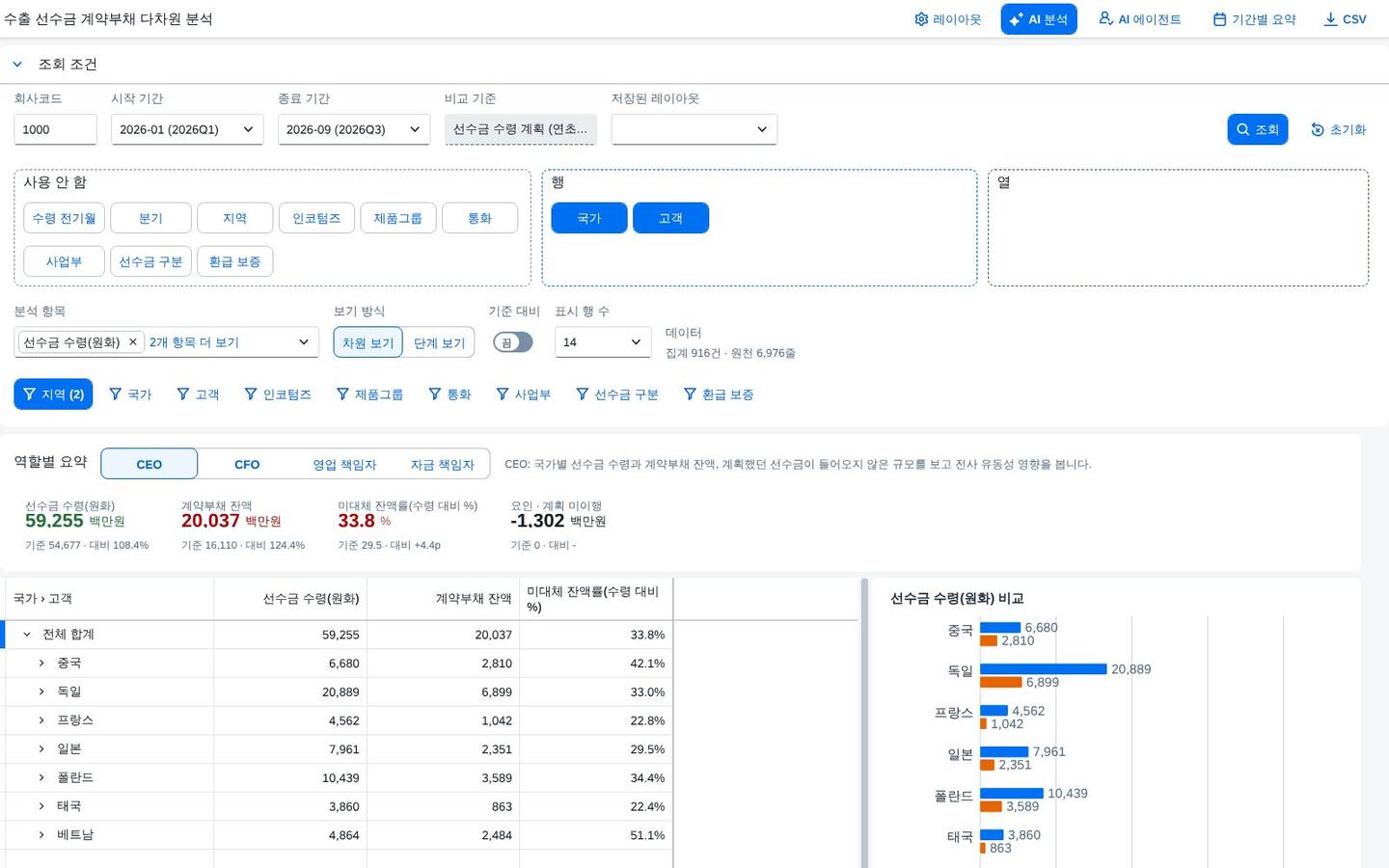Reset conditions with 초기화

coord(1339,129)
